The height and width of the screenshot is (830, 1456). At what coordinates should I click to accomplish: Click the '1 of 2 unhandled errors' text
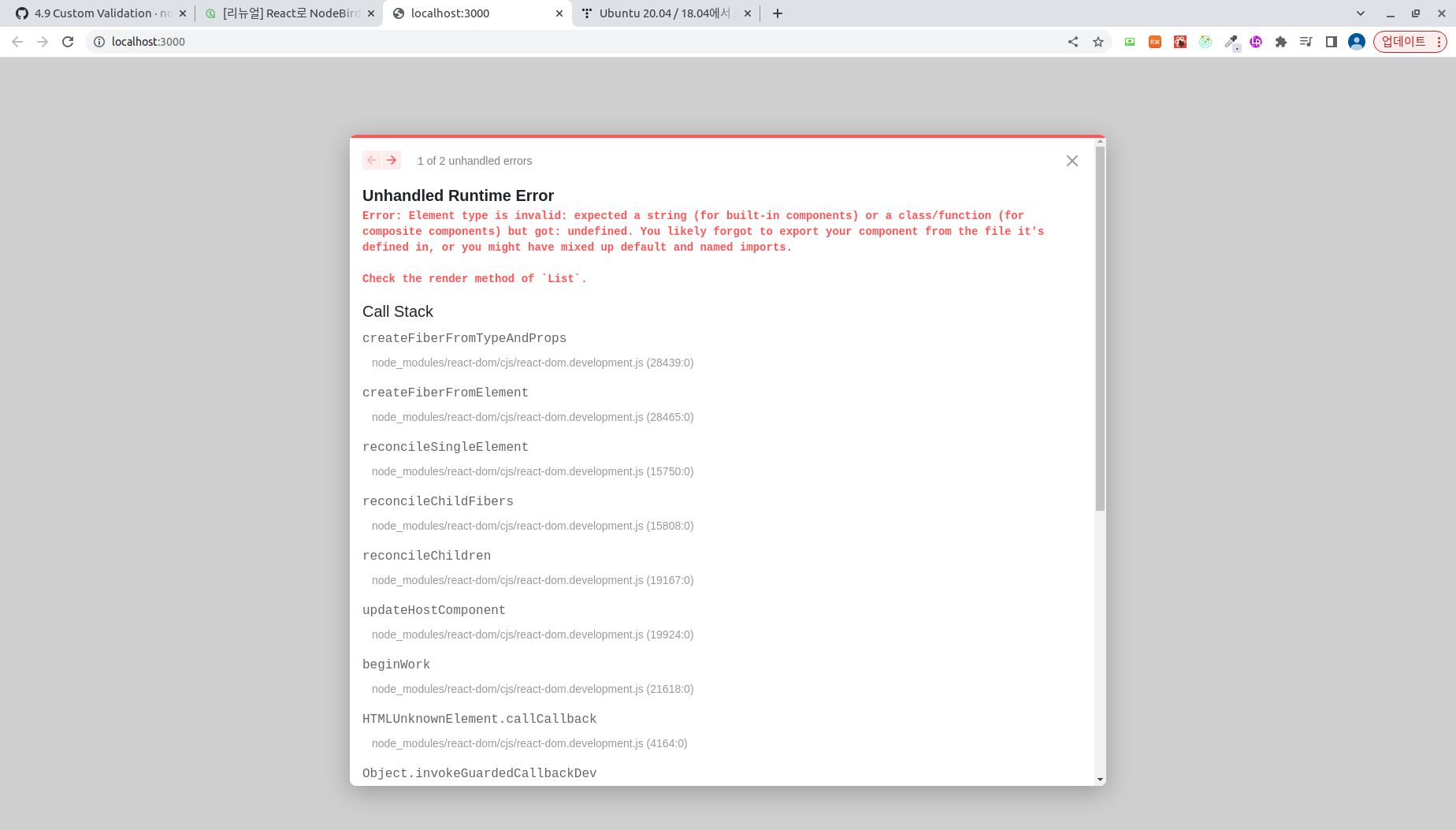[474, 161]
